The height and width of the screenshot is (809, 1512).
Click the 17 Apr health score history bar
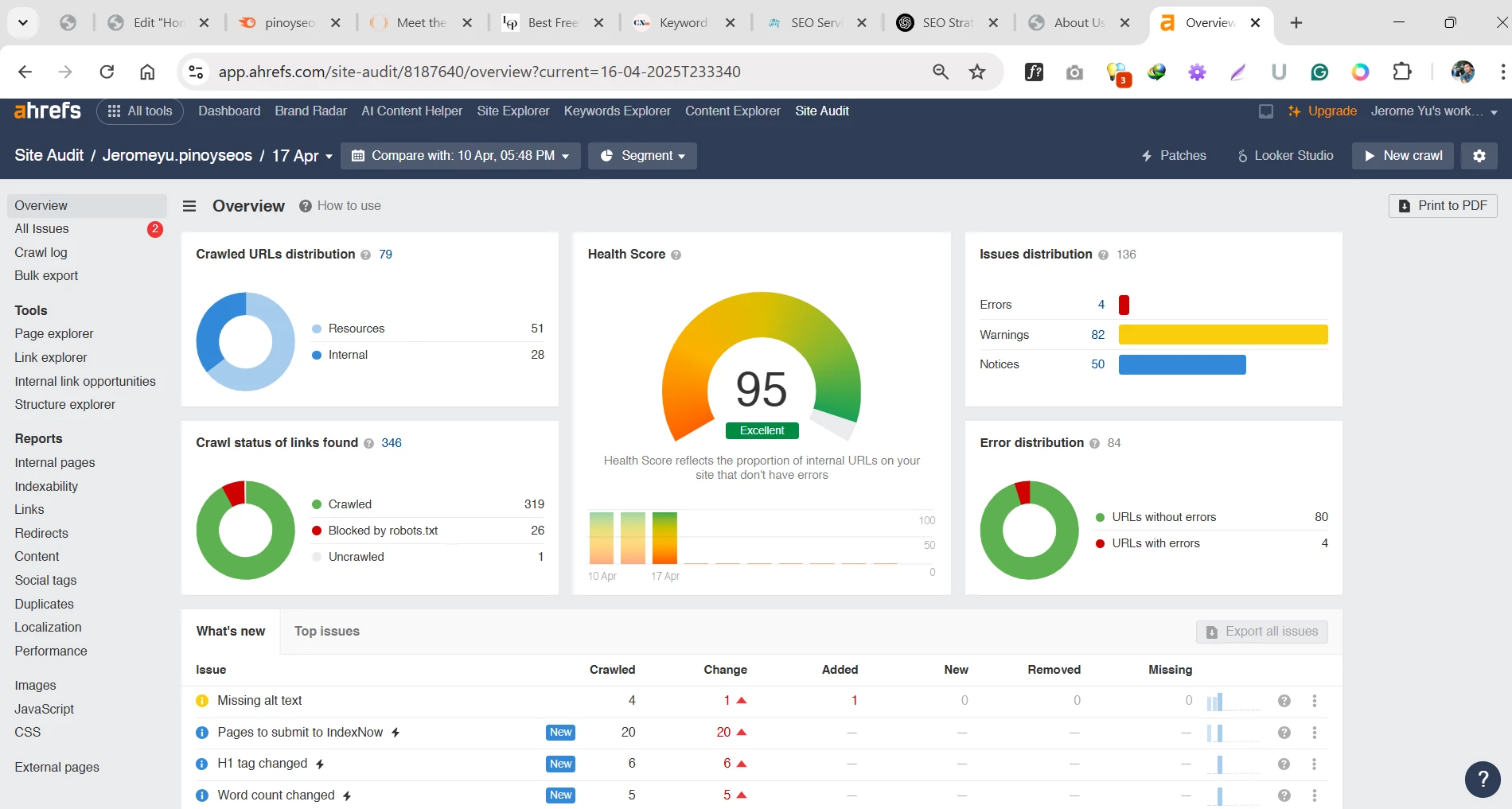pyautogui.click(x=664, y=539)
